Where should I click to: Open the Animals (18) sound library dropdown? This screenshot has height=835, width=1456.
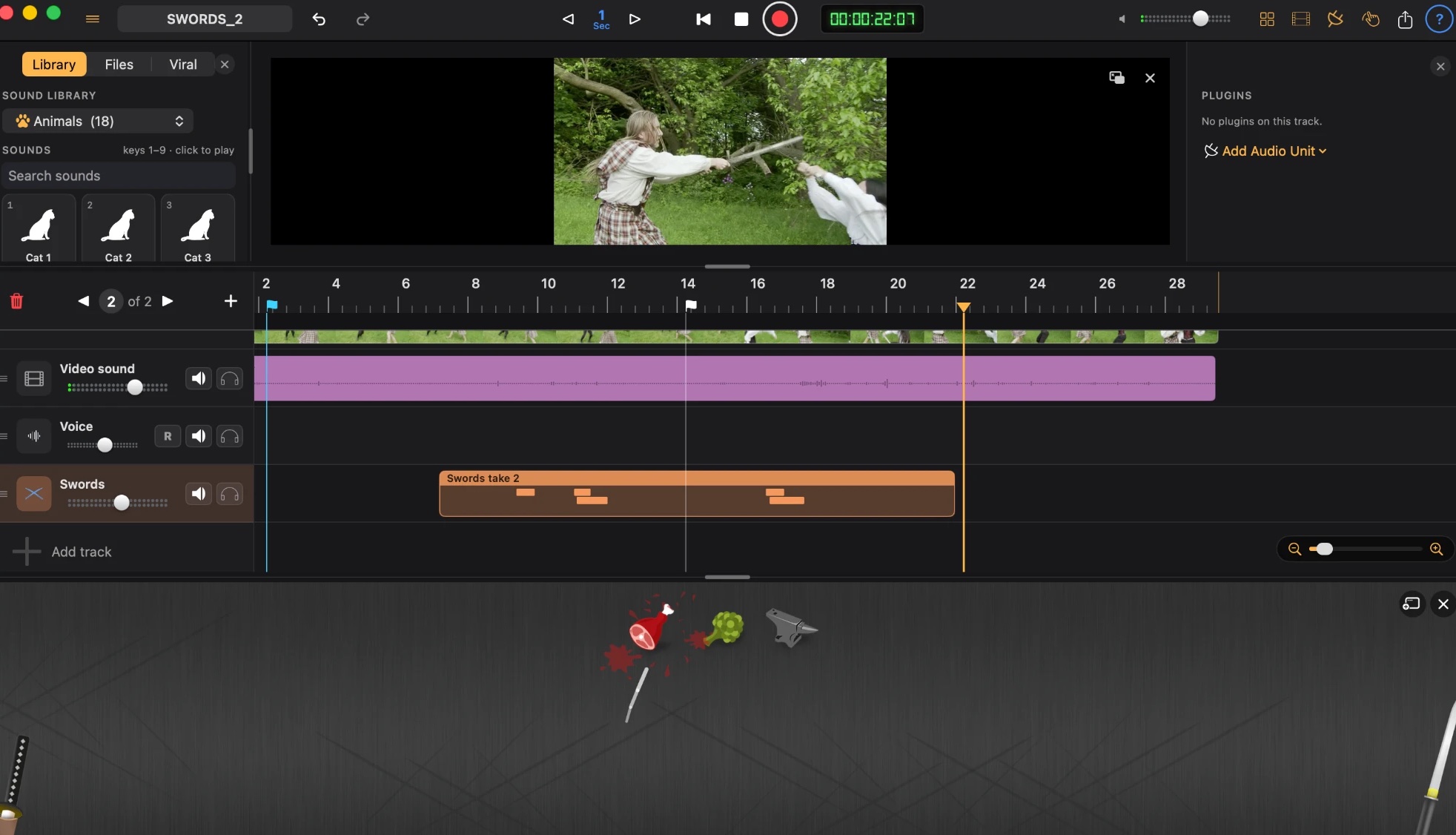[98, 121]
